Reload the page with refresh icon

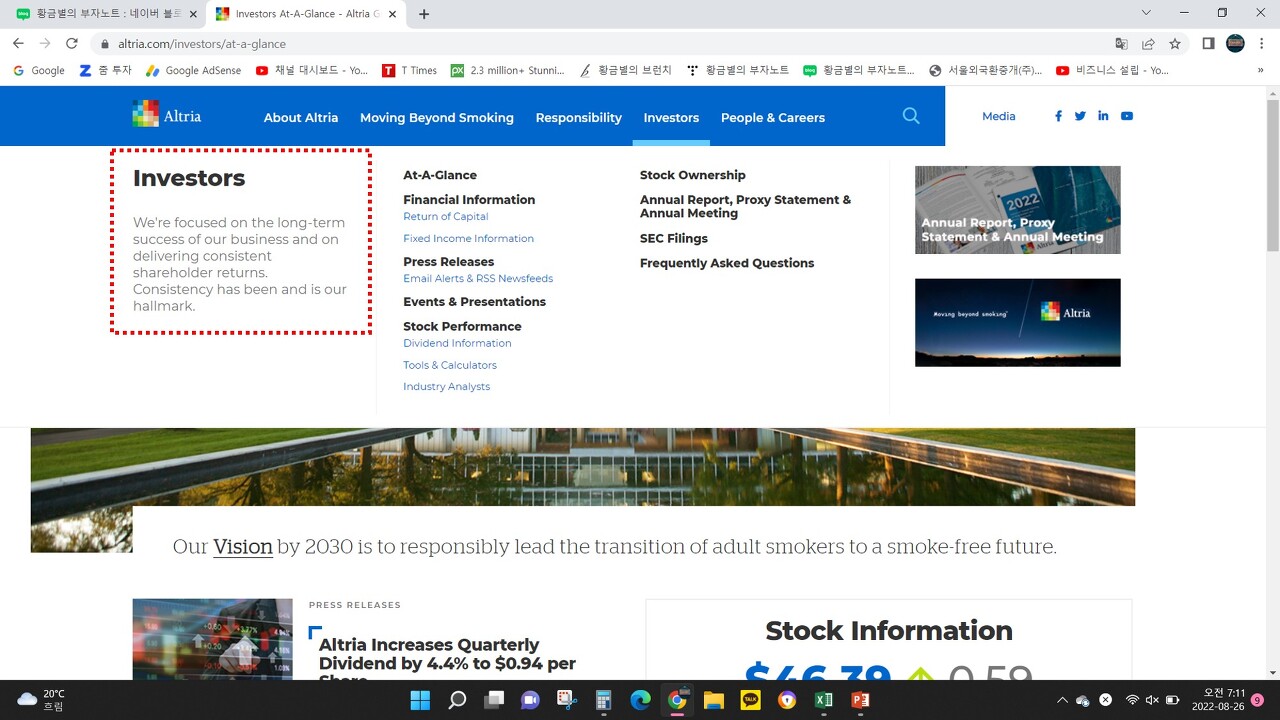pos(72,44)
